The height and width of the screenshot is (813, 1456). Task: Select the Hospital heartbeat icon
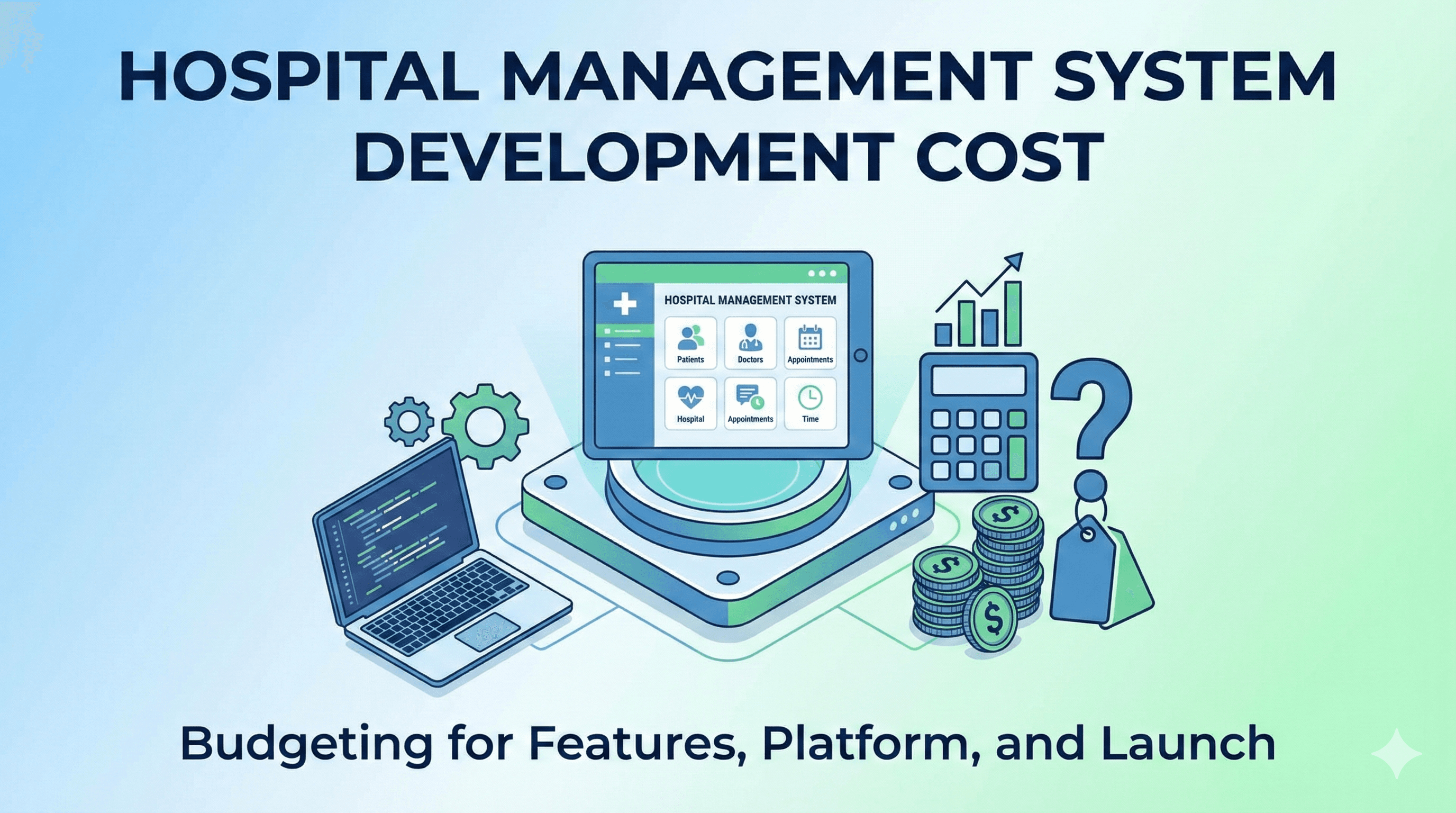(690, 398)
